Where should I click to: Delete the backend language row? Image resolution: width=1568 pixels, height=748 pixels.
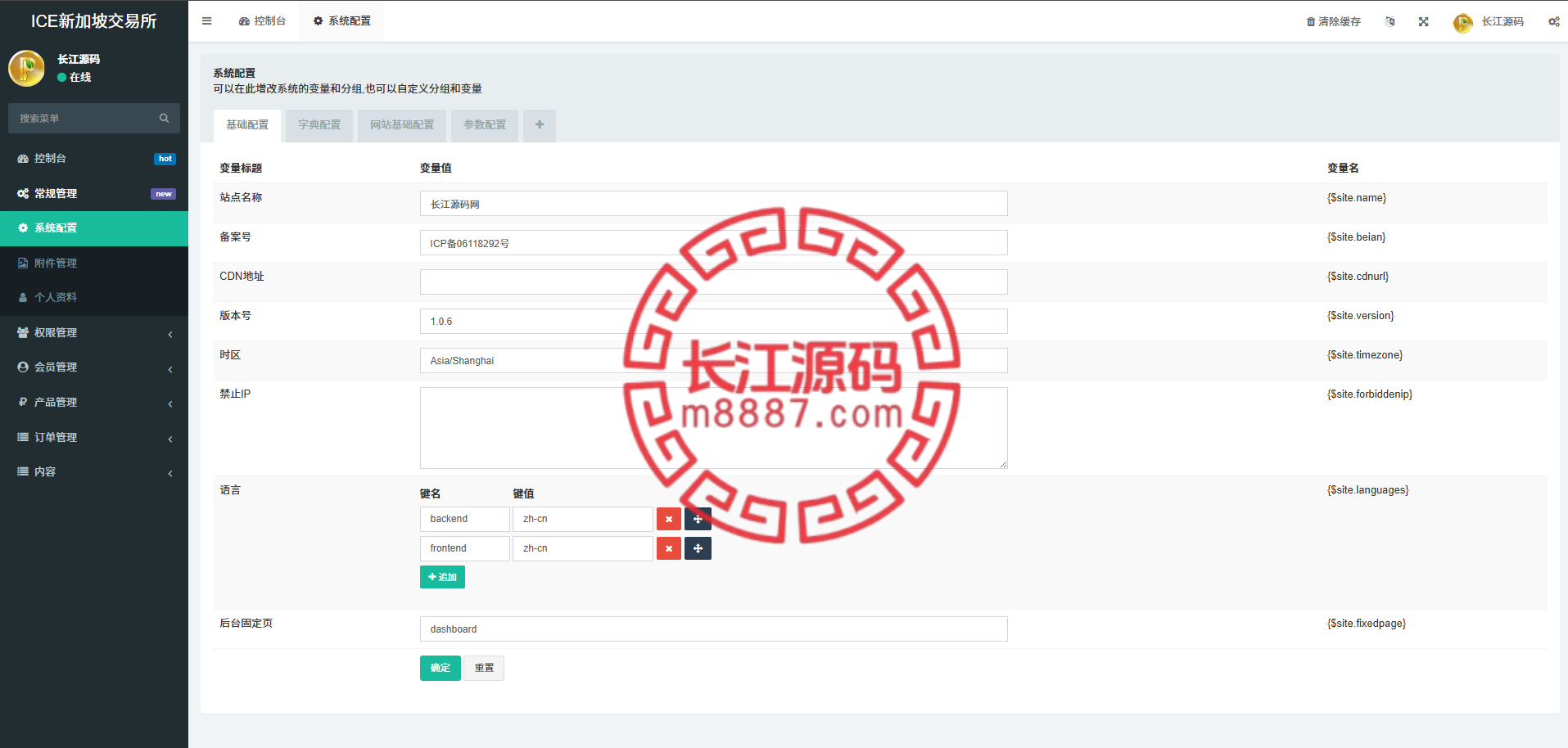tap(669, 519)
